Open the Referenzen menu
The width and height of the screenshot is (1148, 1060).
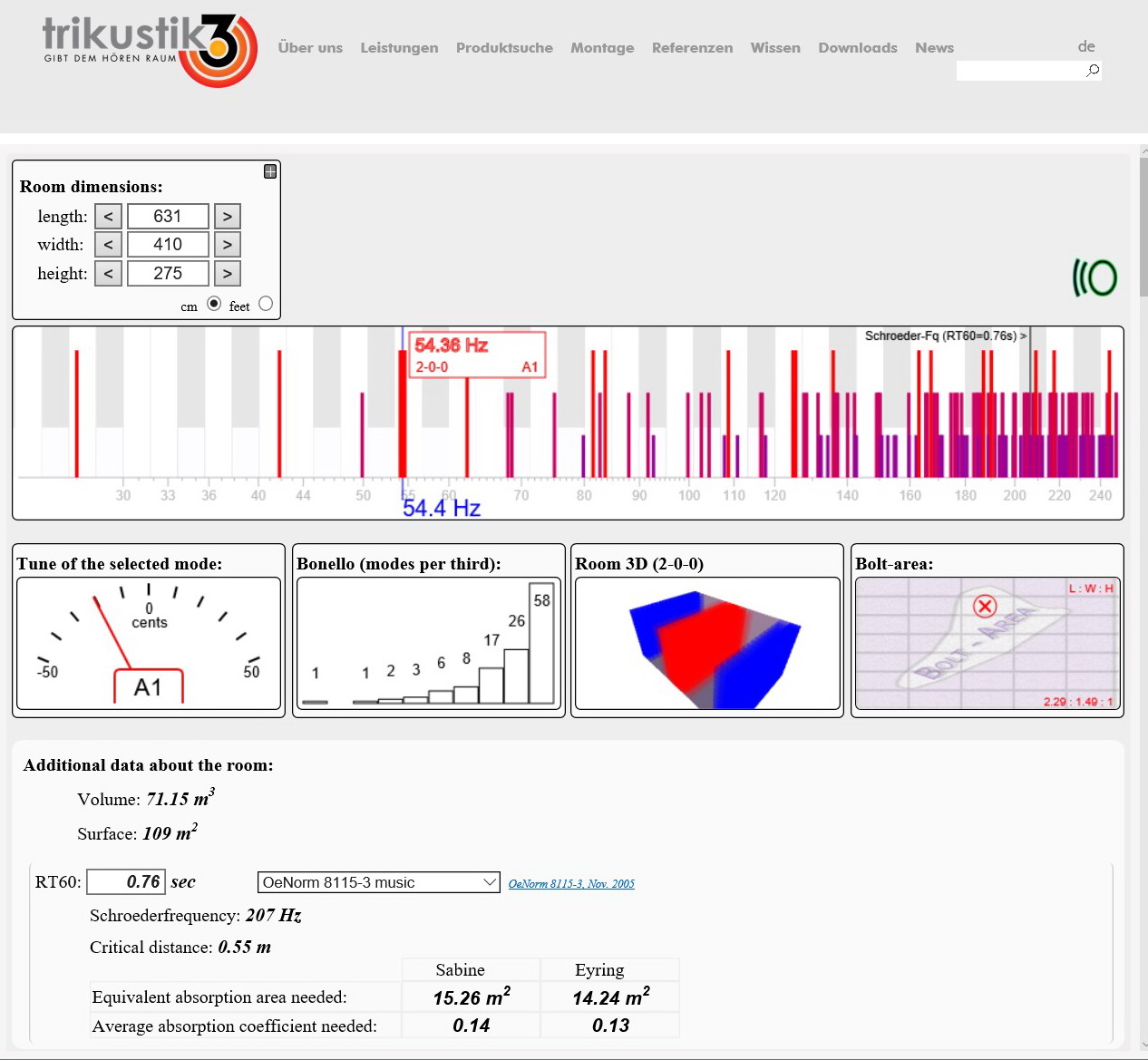692,48
